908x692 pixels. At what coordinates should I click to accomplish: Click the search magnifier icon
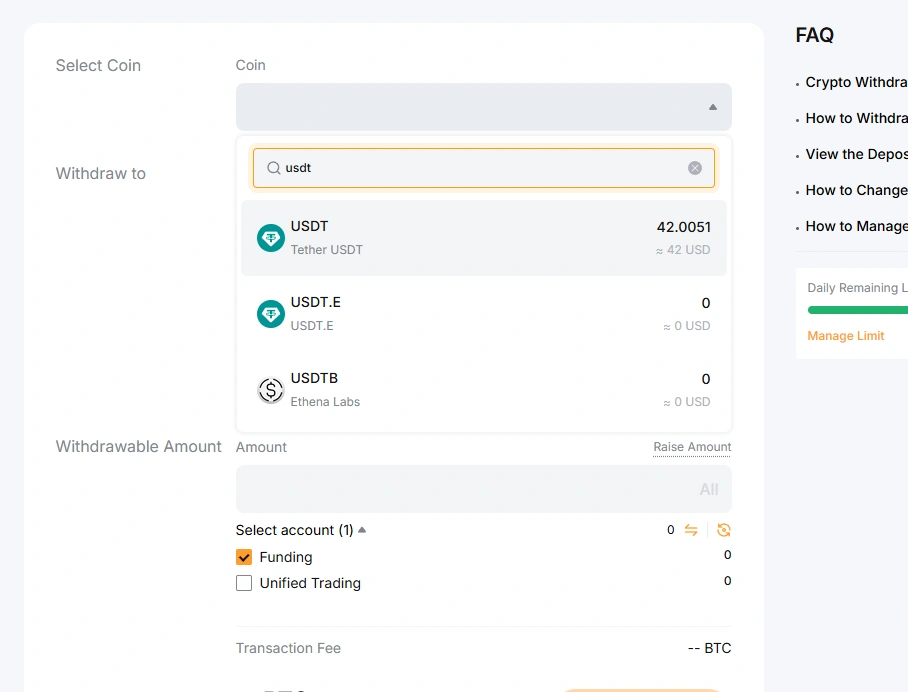coord(273,168)
